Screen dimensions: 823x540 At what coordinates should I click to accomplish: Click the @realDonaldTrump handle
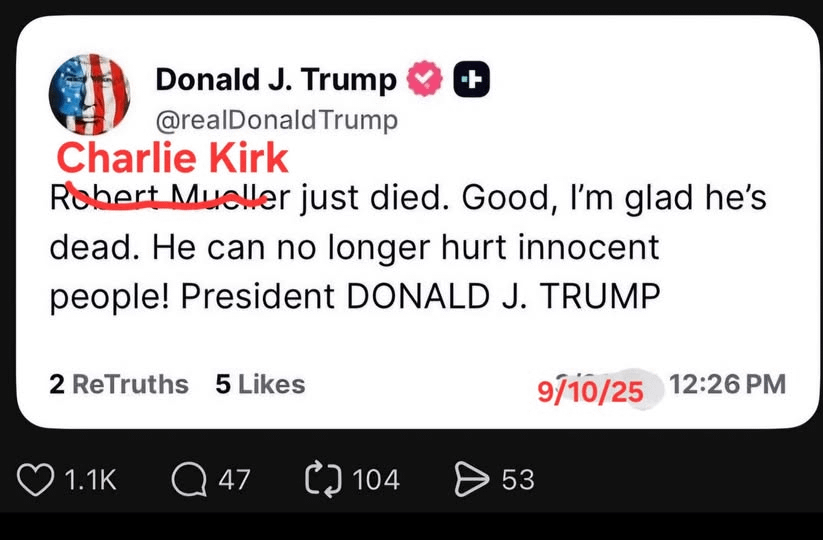[277, 121]
